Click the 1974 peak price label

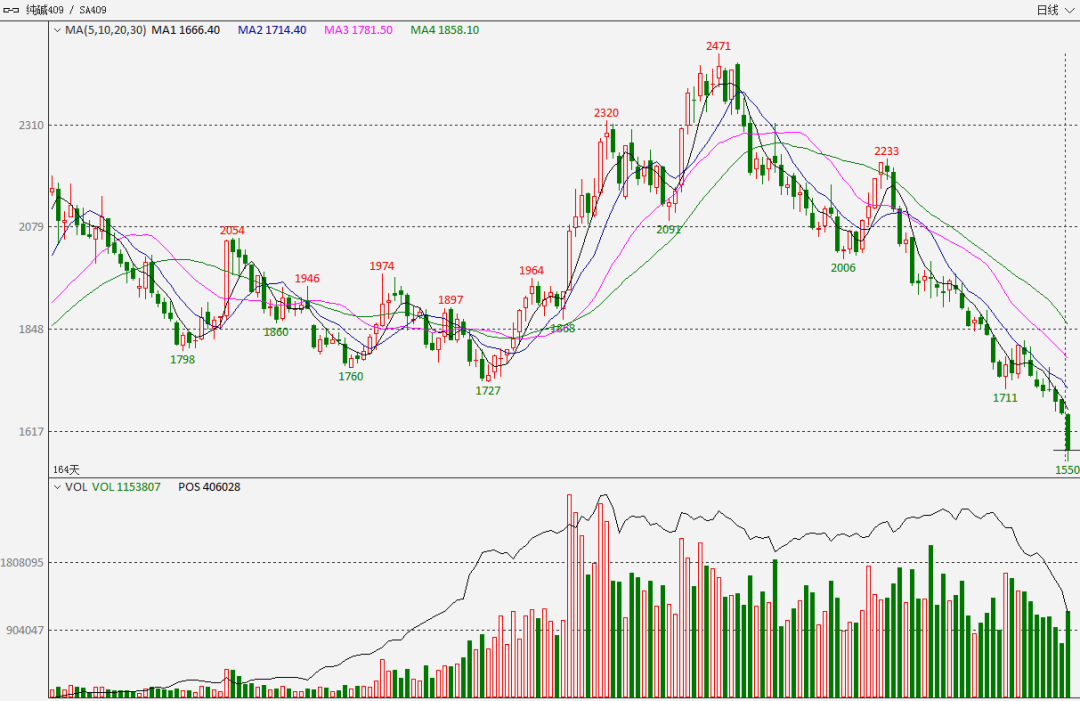click(x=382, y=266)
